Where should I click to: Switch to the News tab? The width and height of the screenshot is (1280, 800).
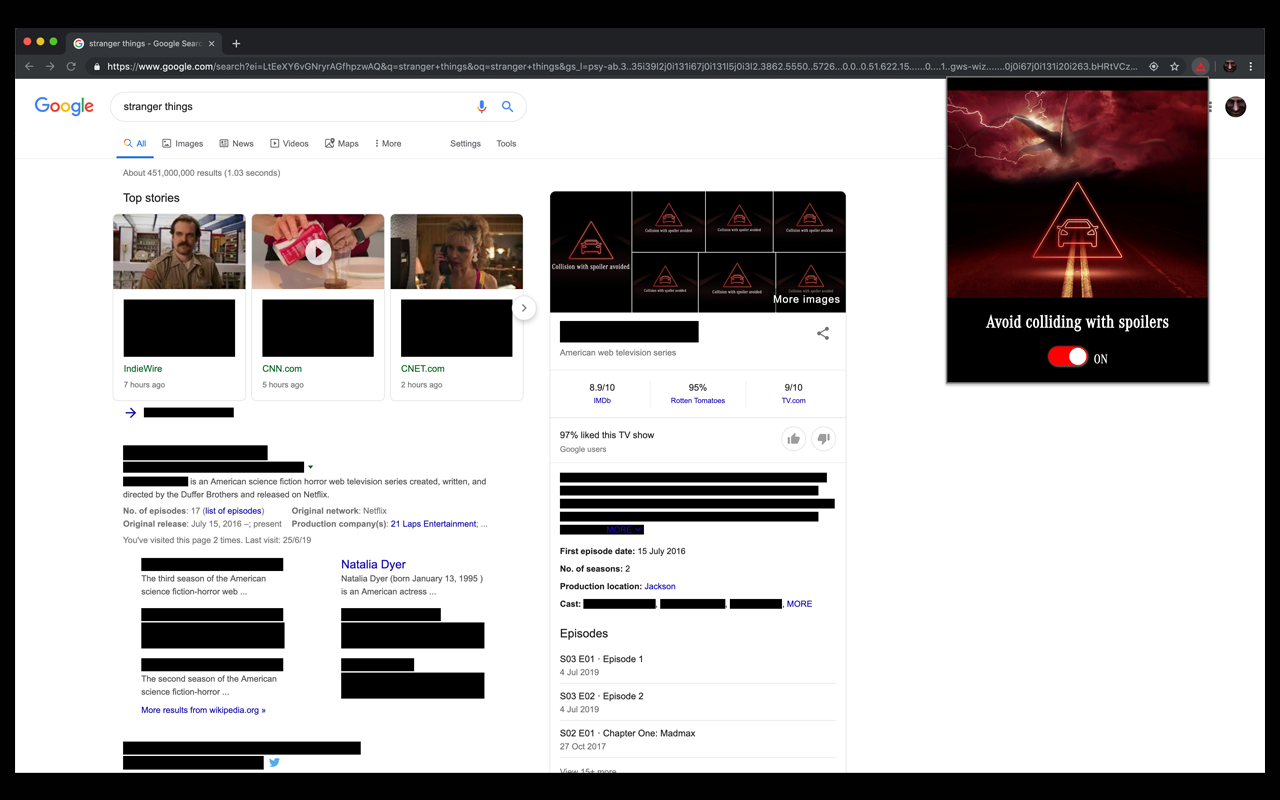click(237, 144)
